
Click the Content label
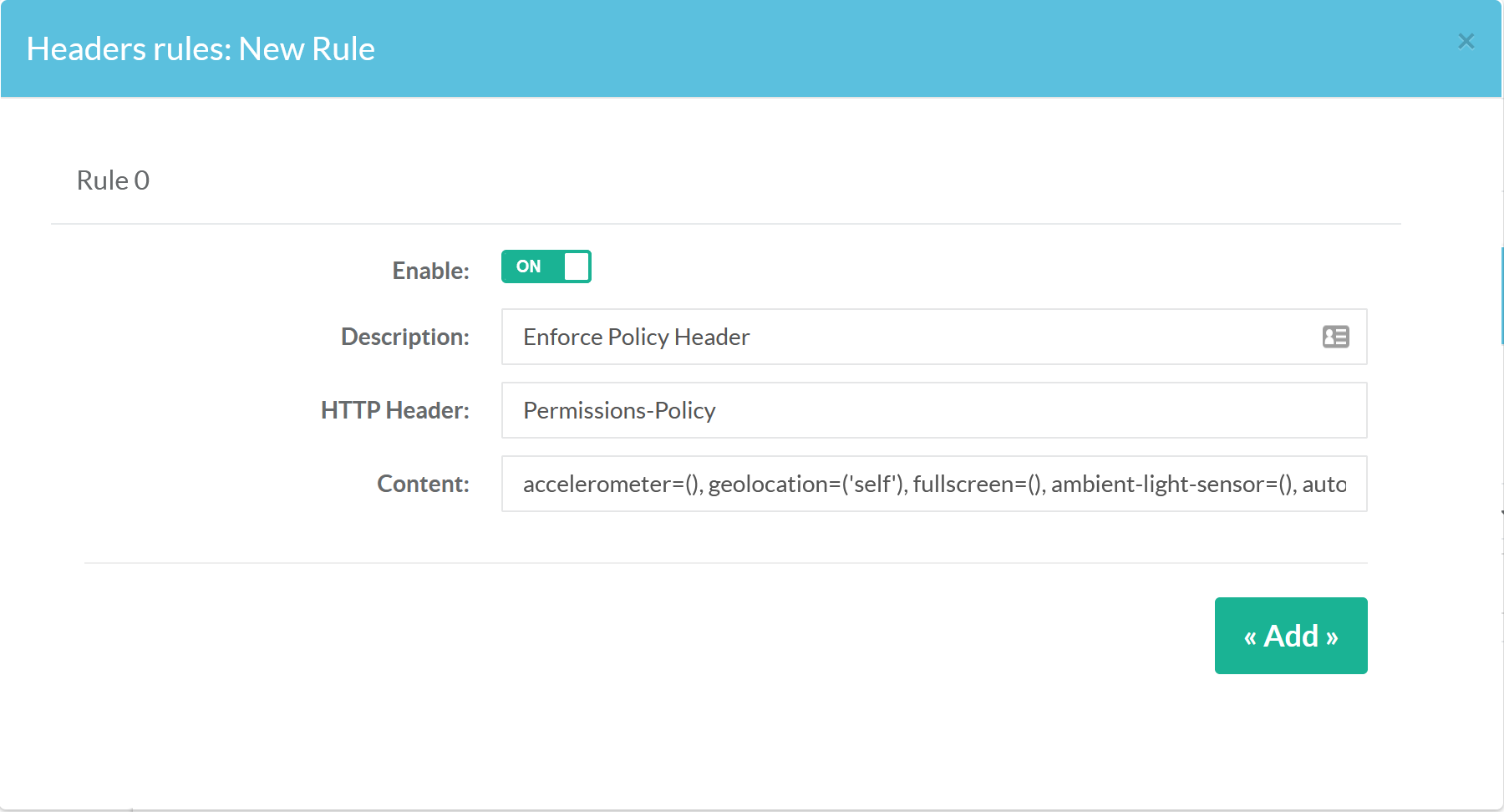point(423,484)
